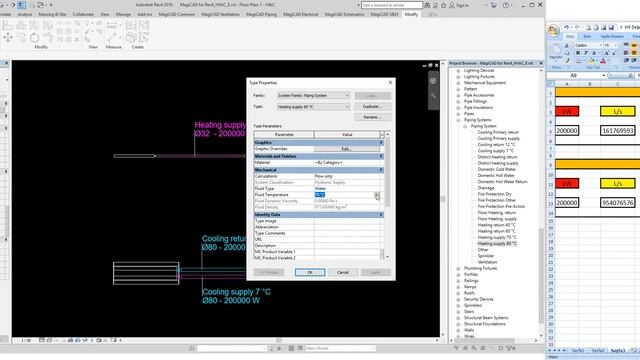Collapse the Mechanical parameter group
Image resolution: width=640 pixels, height=360 pixels.
pos(381,170)
